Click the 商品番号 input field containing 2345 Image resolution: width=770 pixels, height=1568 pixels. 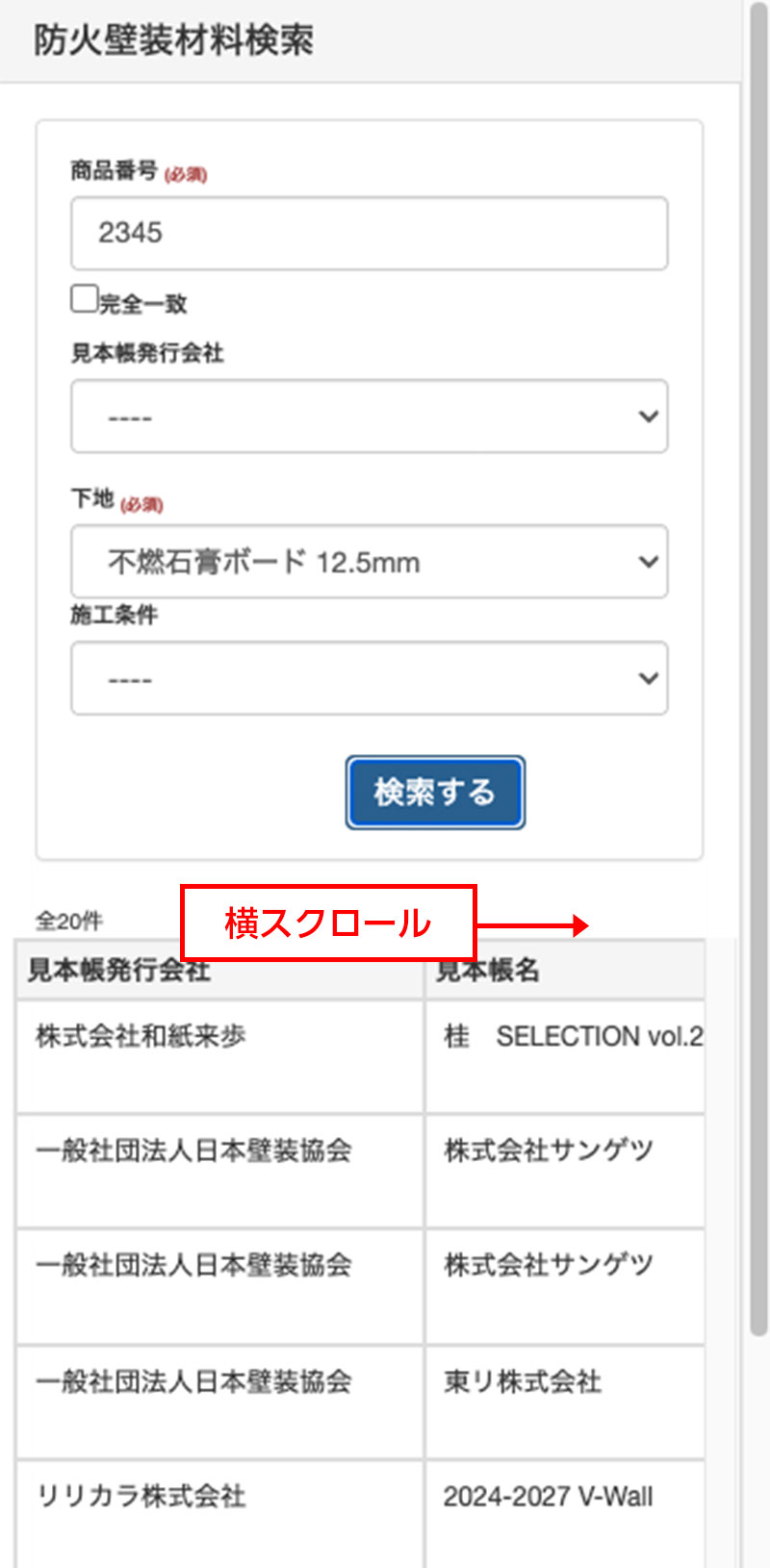click(369, 234)
